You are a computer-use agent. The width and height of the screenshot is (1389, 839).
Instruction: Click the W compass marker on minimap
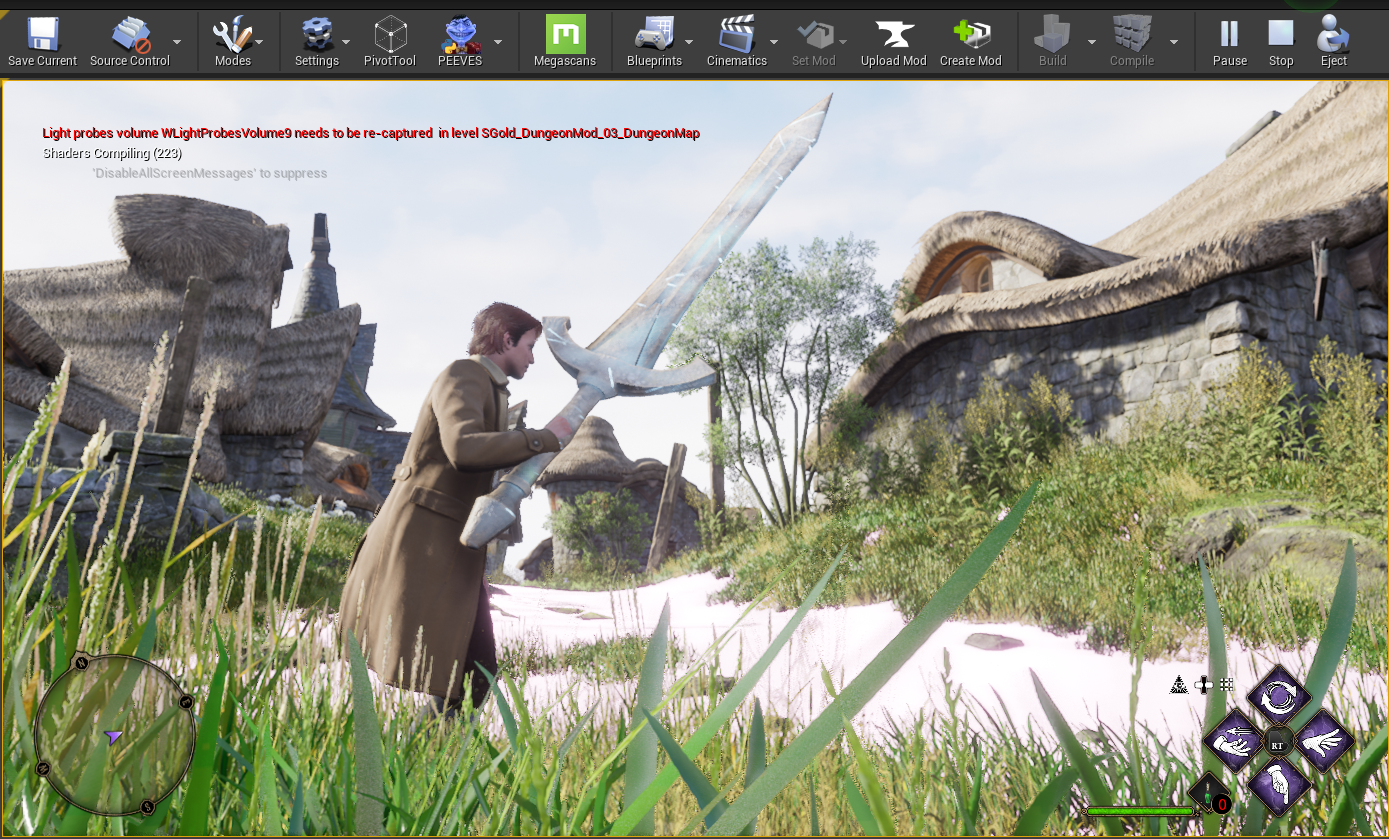[43, 768]
